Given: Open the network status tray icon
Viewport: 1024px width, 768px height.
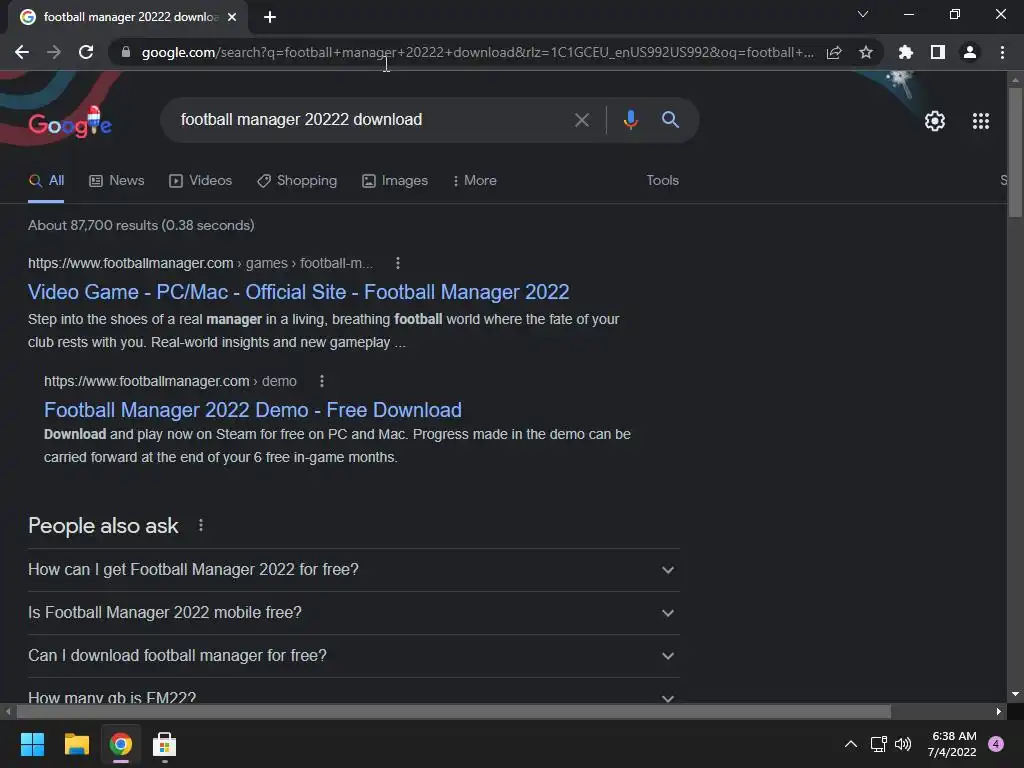Looking at the screenshot, I should pos(878,744).
